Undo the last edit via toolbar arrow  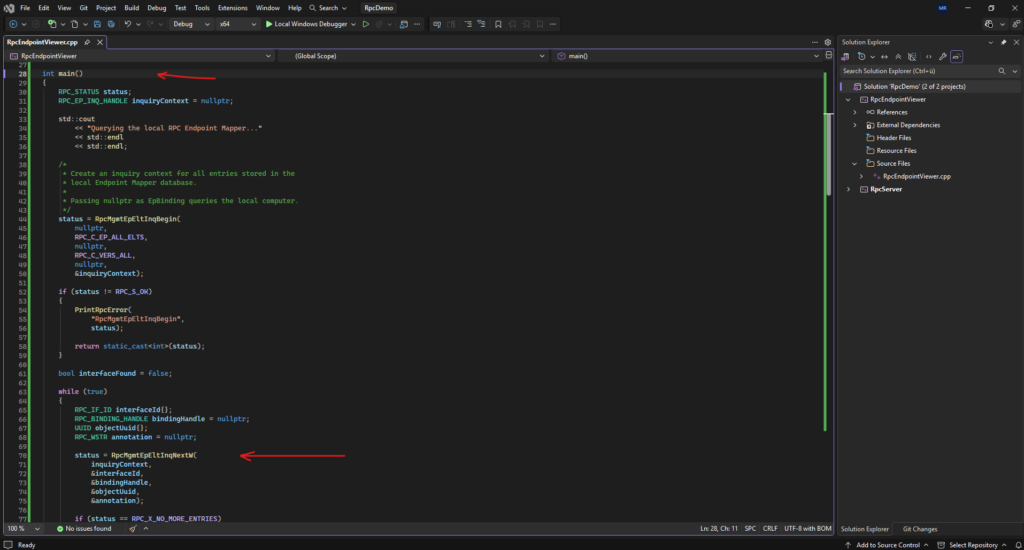pos(128,24)
